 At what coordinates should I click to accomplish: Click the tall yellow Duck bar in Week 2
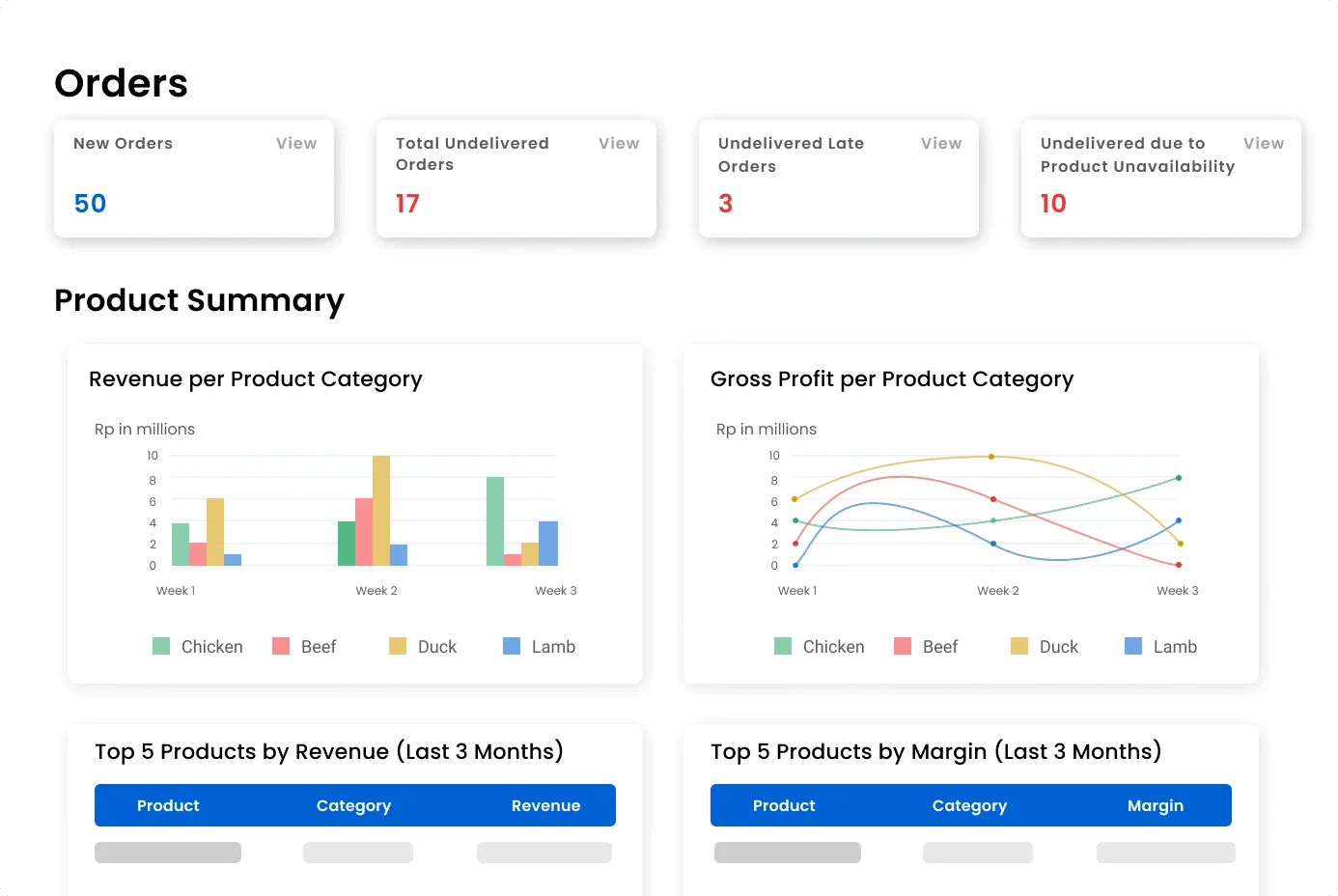[381, 511]
